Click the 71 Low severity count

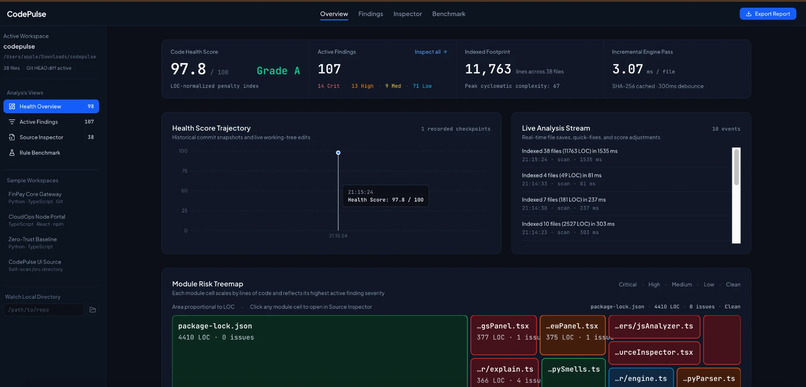pyautogui.click(x=422, y=86)
